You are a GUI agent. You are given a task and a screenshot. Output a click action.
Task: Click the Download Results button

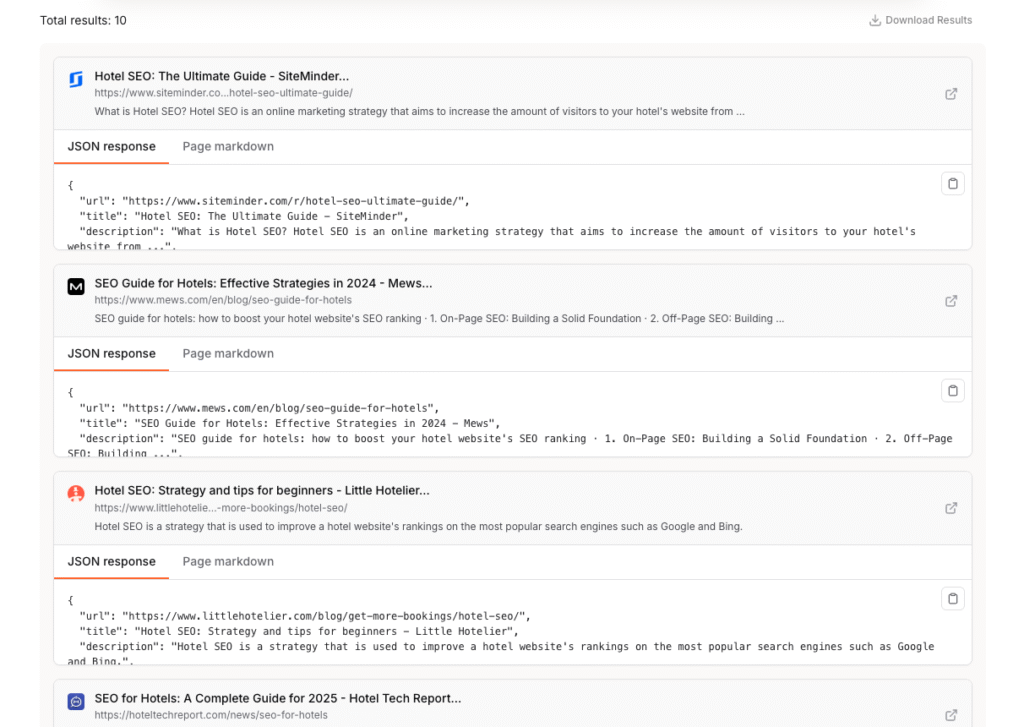[920, 20]
